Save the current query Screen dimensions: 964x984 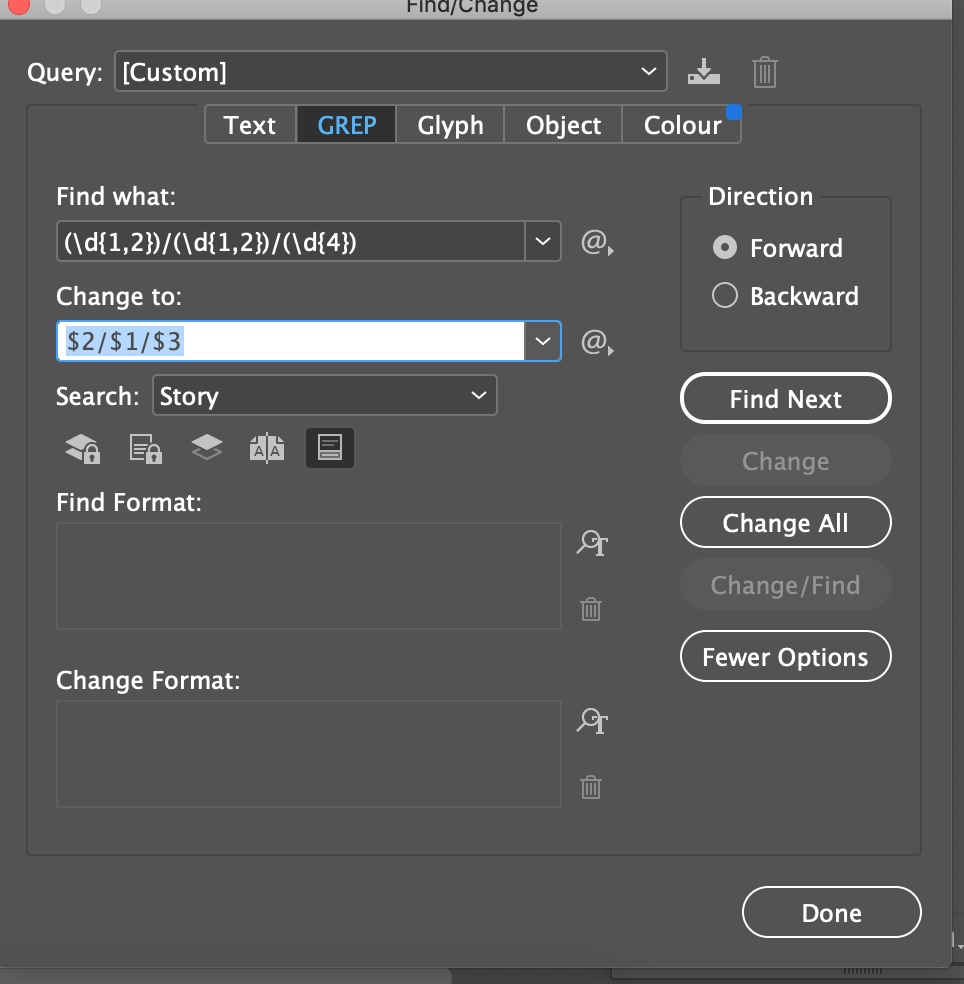(704, 71)
